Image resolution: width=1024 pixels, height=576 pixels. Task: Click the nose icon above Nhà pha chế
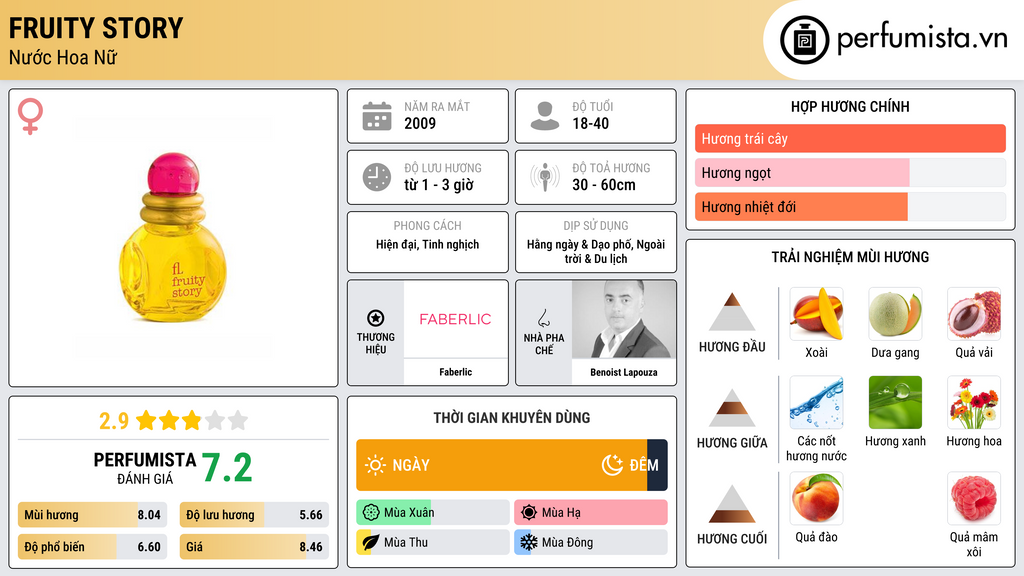[543, 318]
